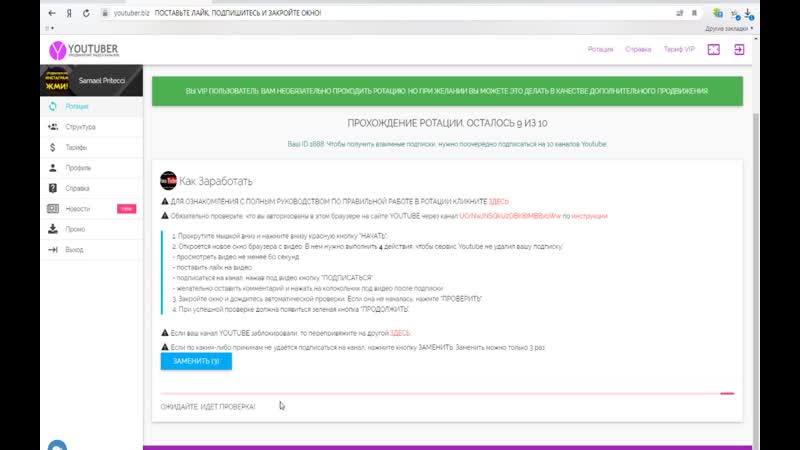Click the Ротация refresh icon in sidebar
Image resolution: width=800 pixels, height=450 pixels.
53,105
